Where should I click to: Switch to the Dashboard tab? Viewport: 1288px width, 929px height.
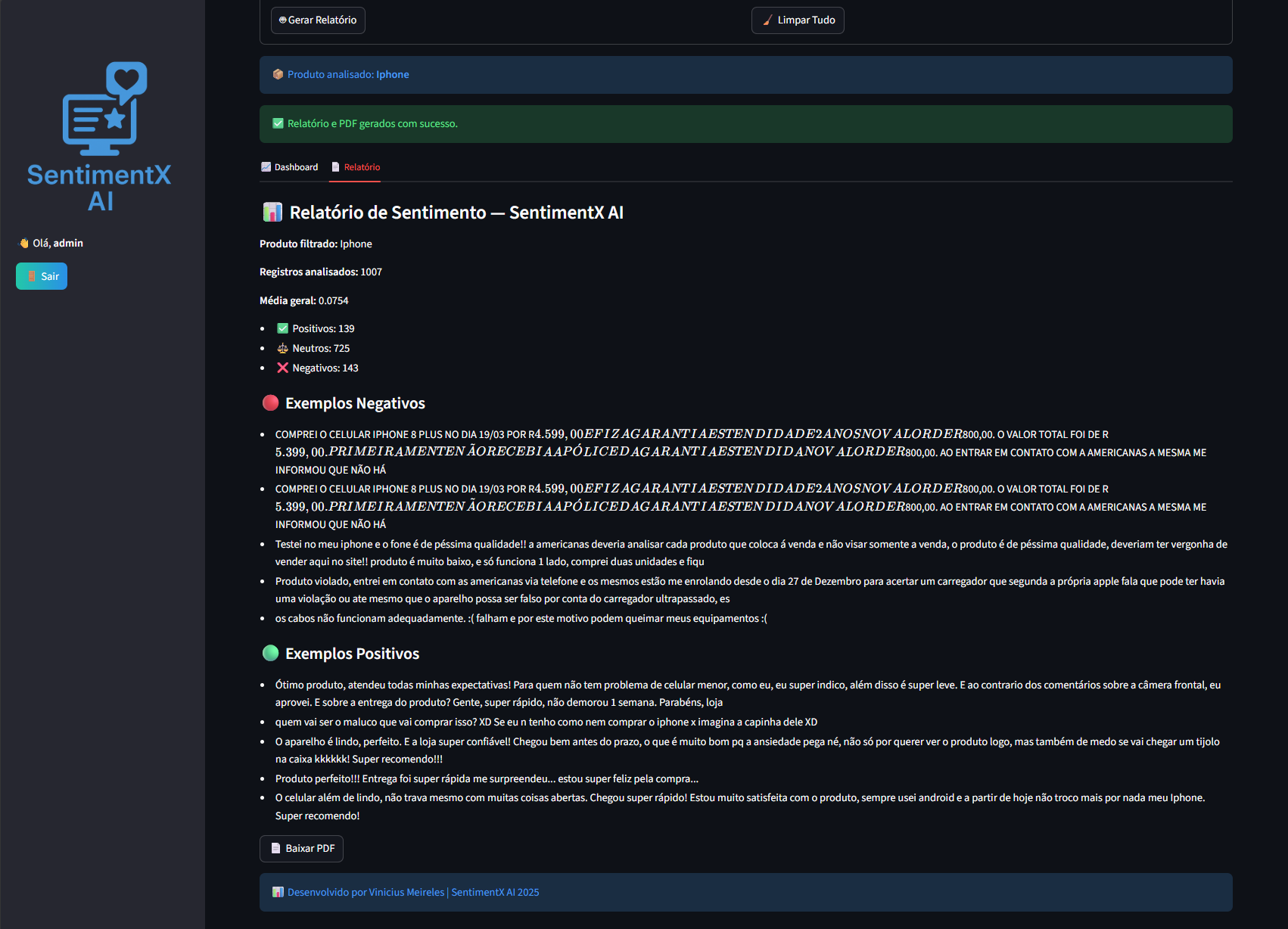(290, 167)
